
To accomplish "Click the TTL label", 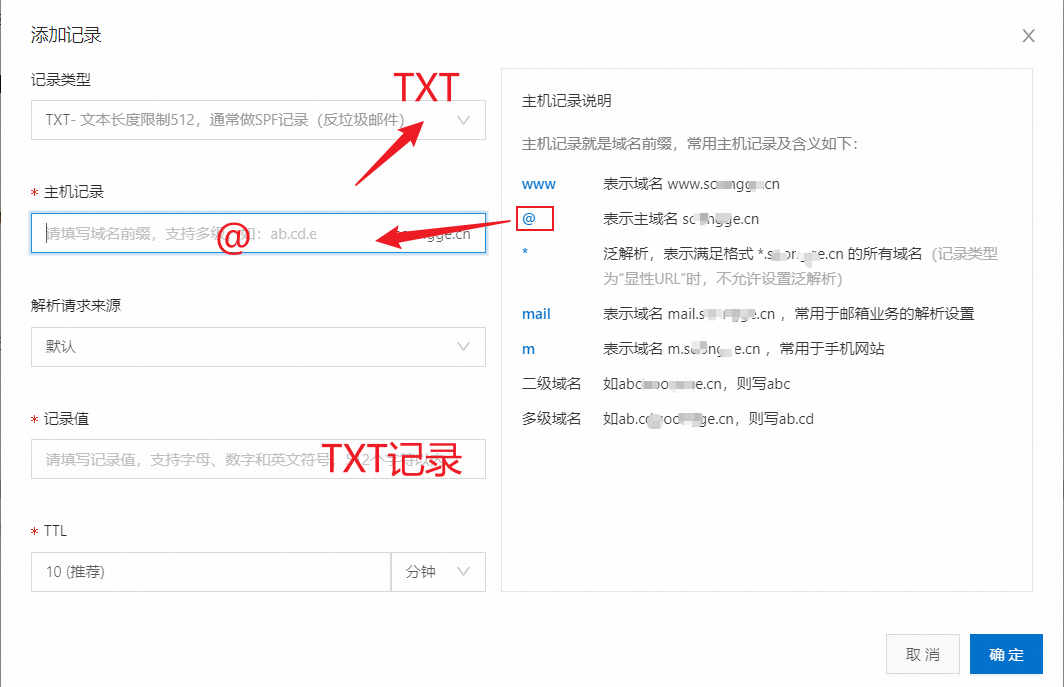I will pos(55,531).
